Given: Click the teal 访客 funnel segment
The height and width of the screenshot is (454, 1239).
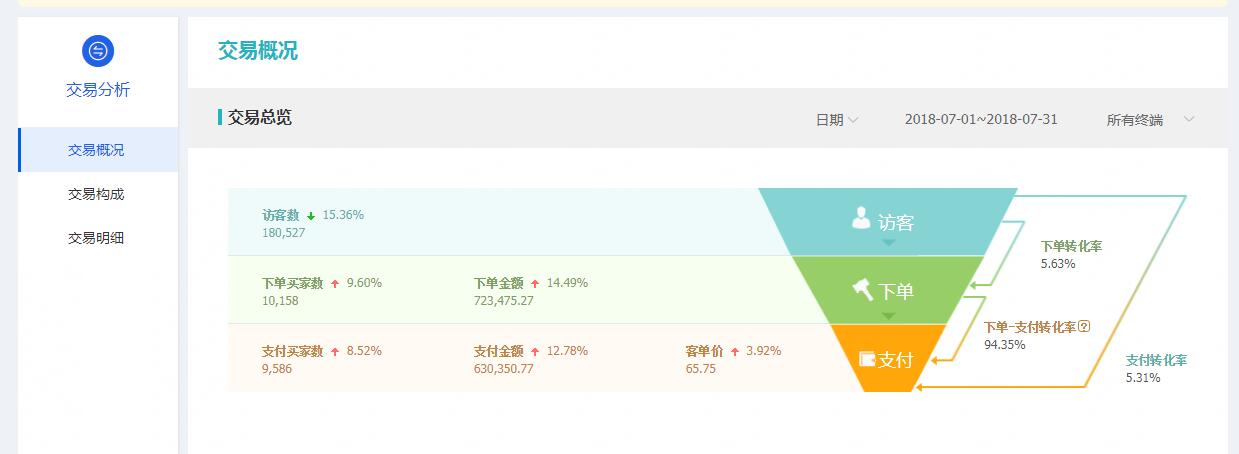Looking at the screenshot, I should (888, 221).
